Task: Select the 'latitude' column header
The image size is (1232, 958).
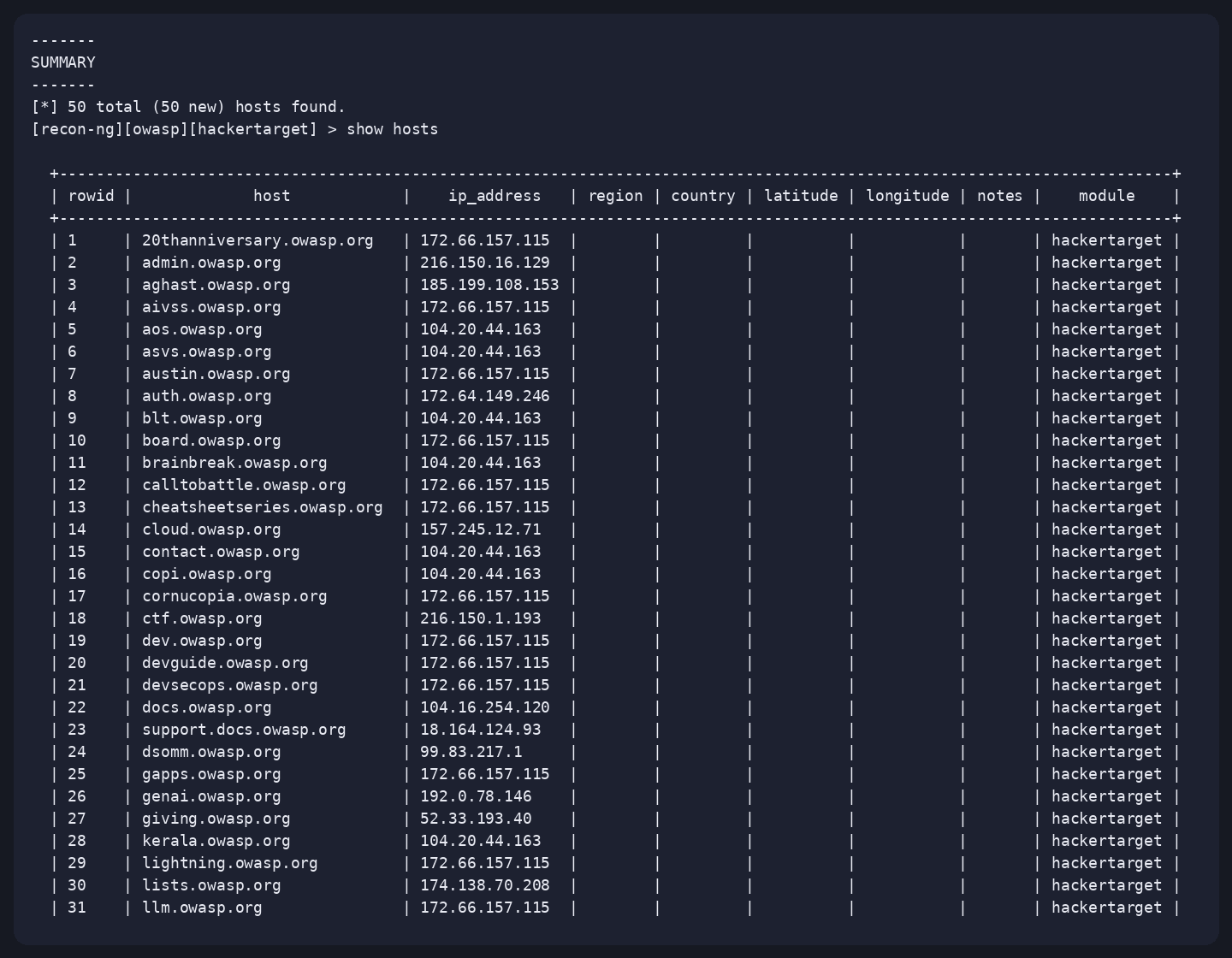Action: 801,196
